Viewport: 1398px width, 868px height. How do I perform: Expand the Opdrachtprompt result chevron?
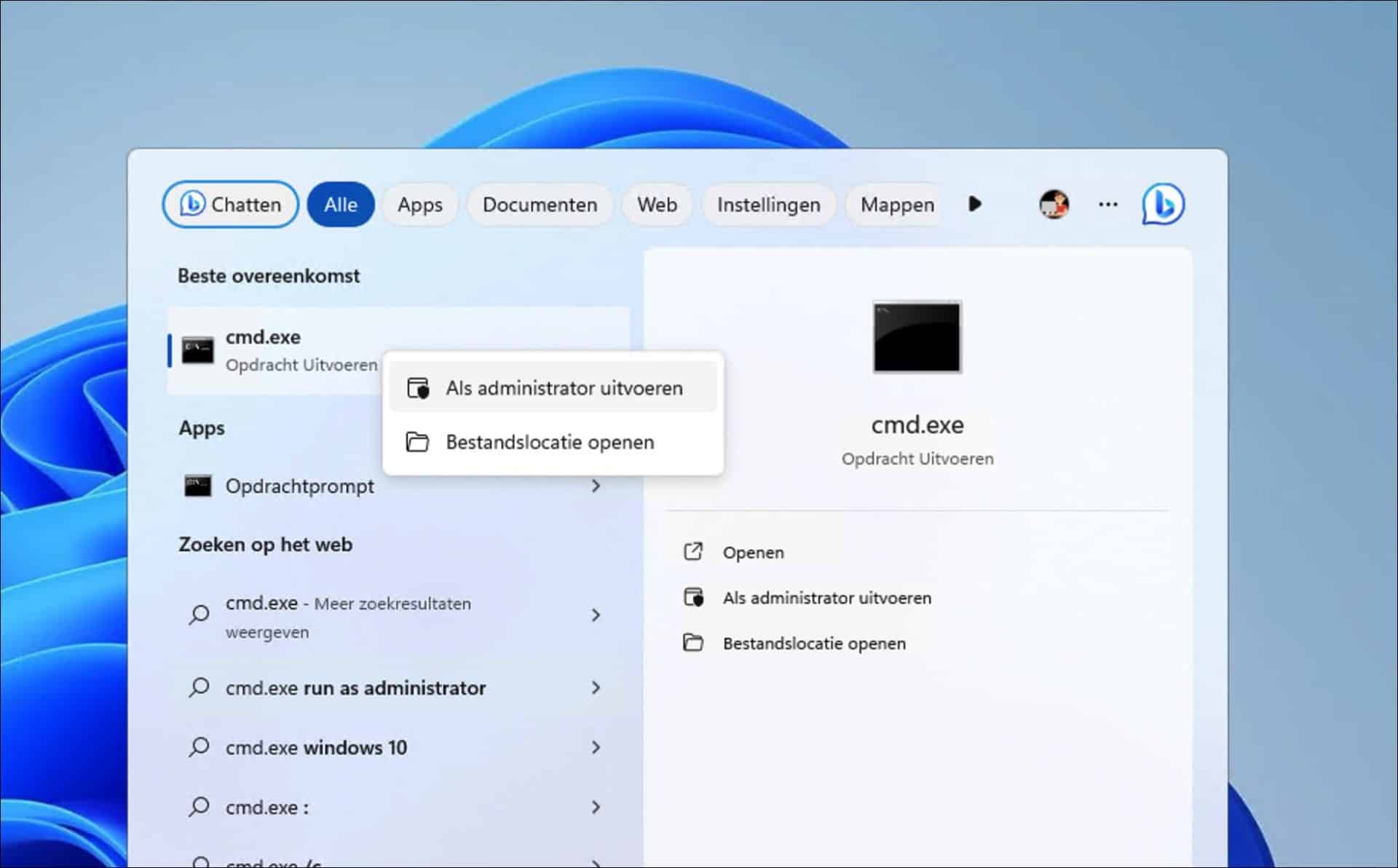[x=596, y=486]
